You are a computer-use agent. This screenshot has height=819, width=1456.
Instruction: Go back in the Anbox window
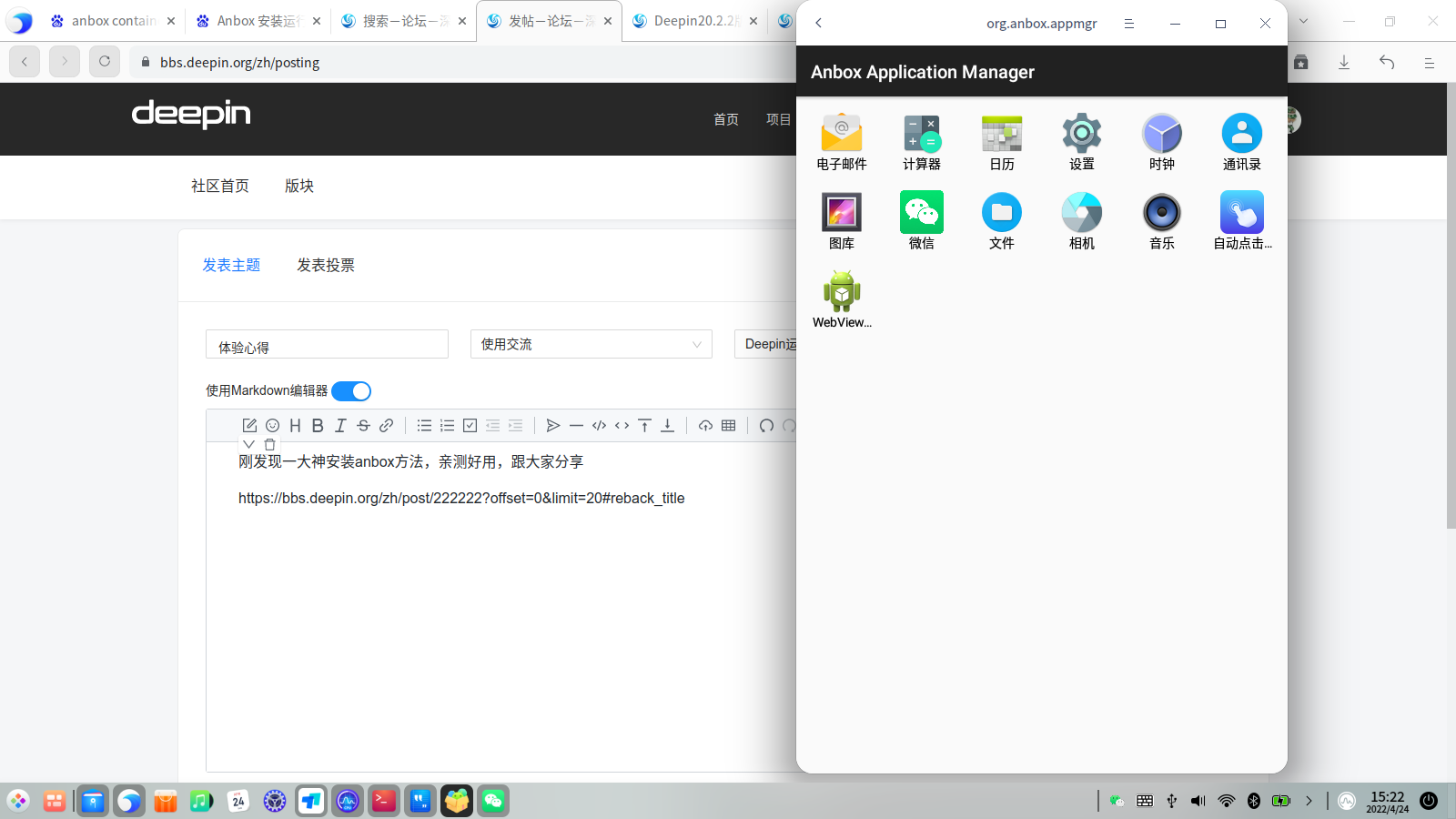click(819, 24)
